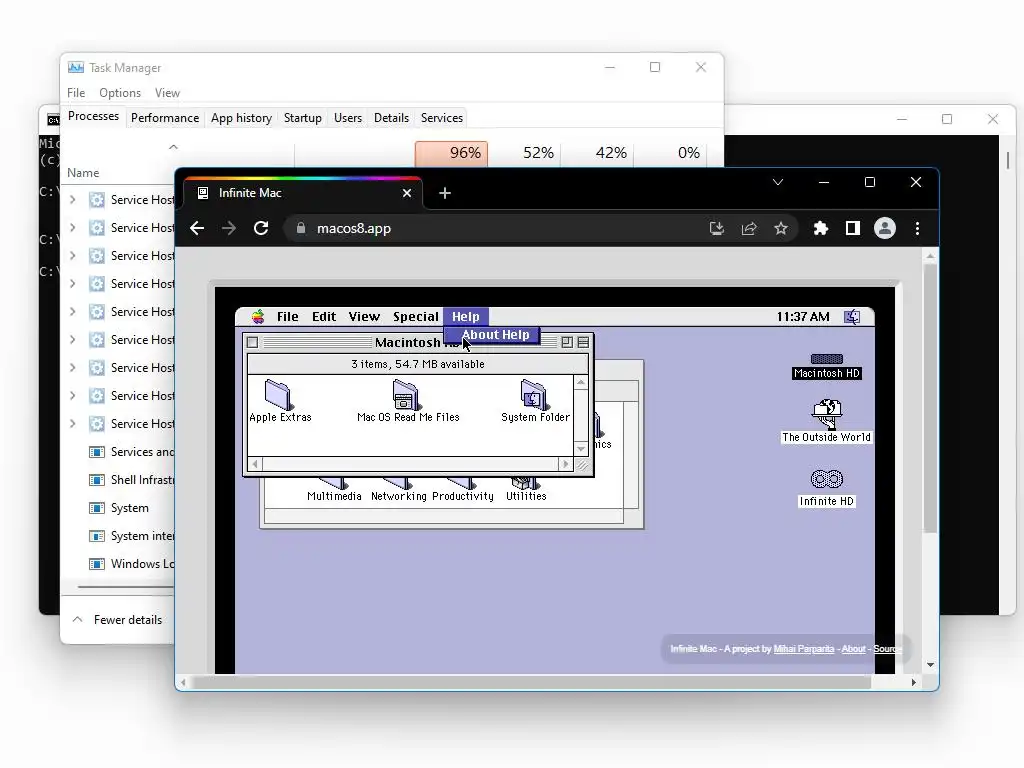1024x768 pixels.
Task: Open the Productivity folder
Action: [x=463, y=490]
